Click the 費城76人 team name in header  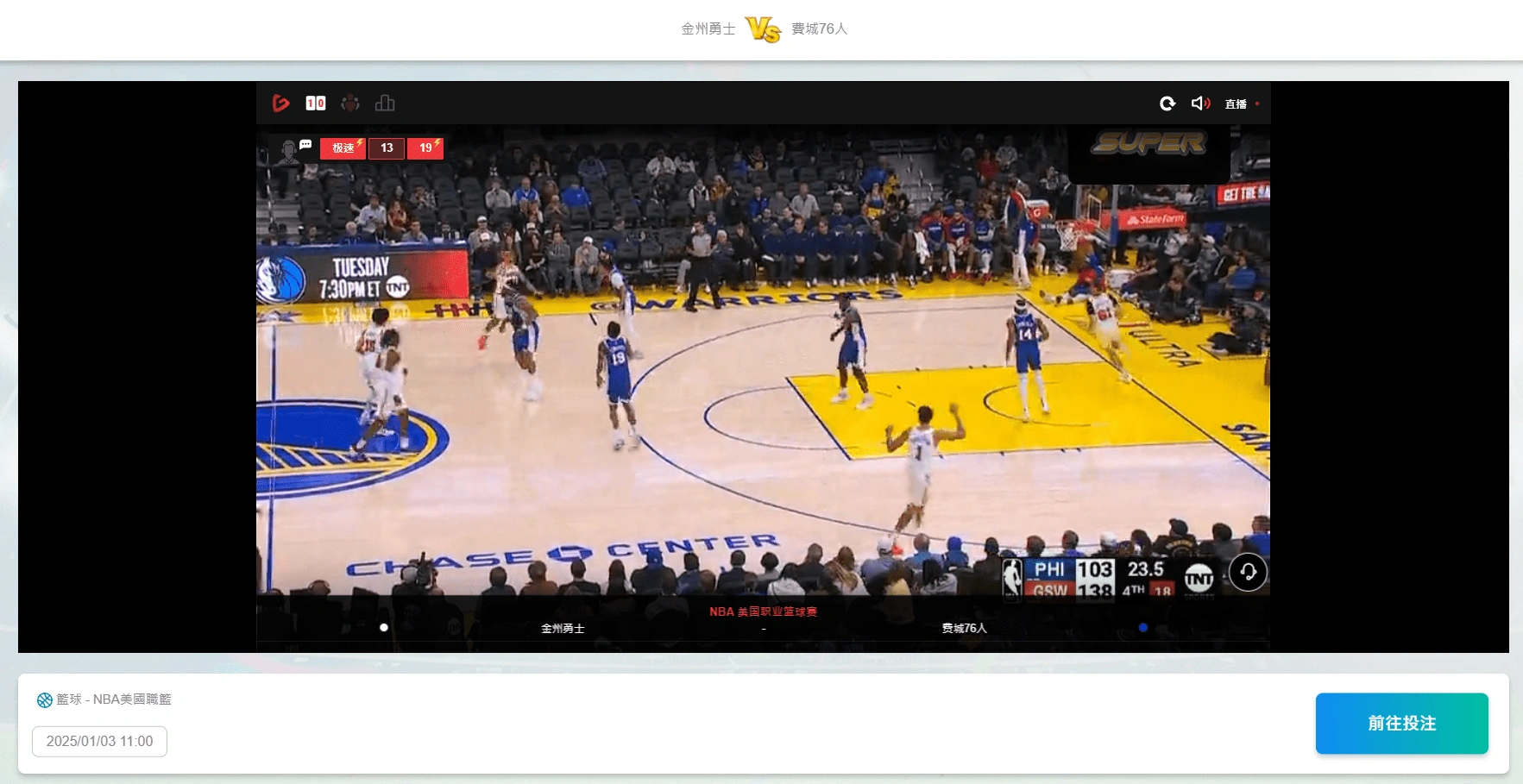[x=819, y=29]
